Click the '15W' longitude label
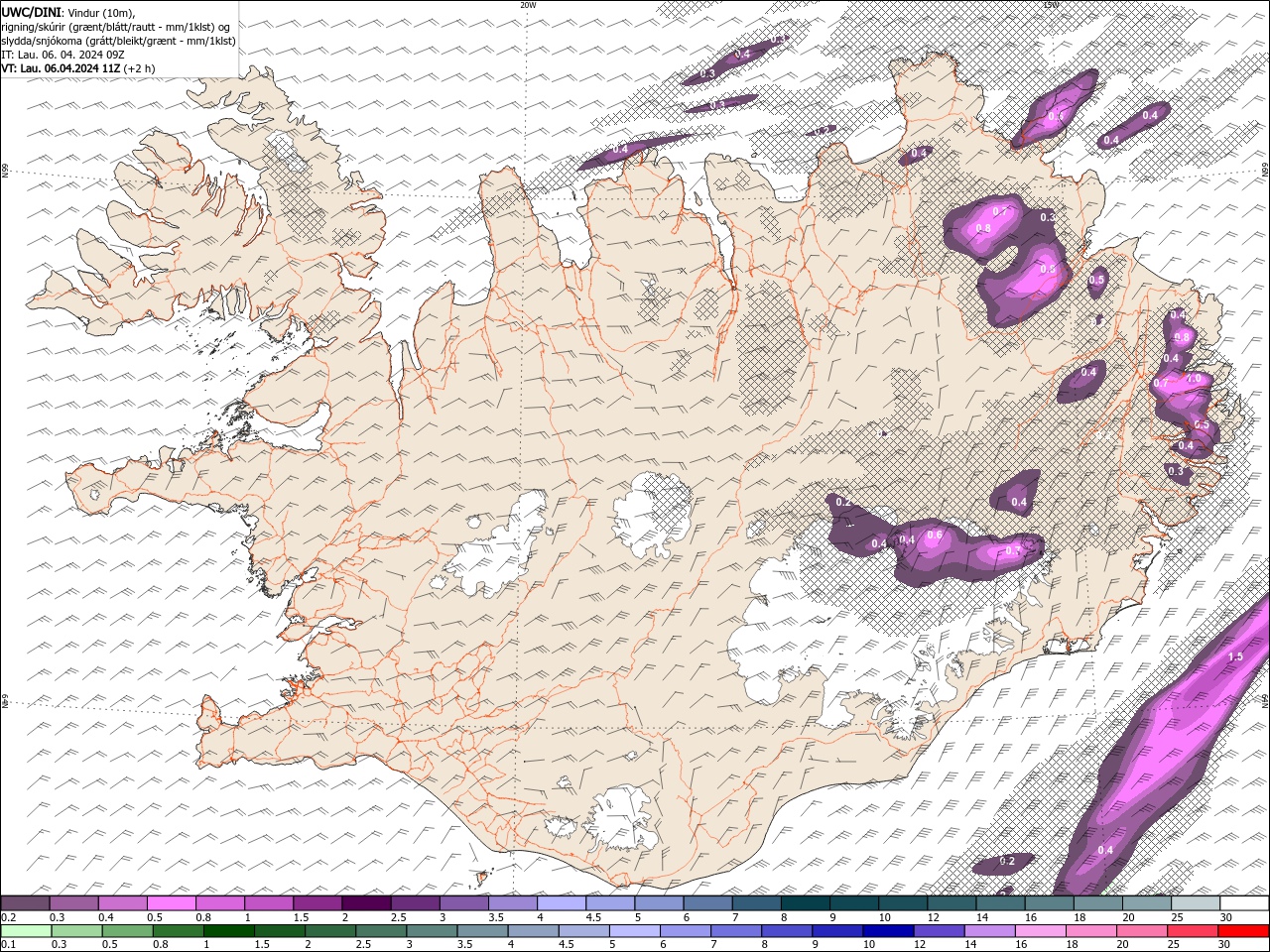Viewport: 1270px width, 952px height. 1051,5
